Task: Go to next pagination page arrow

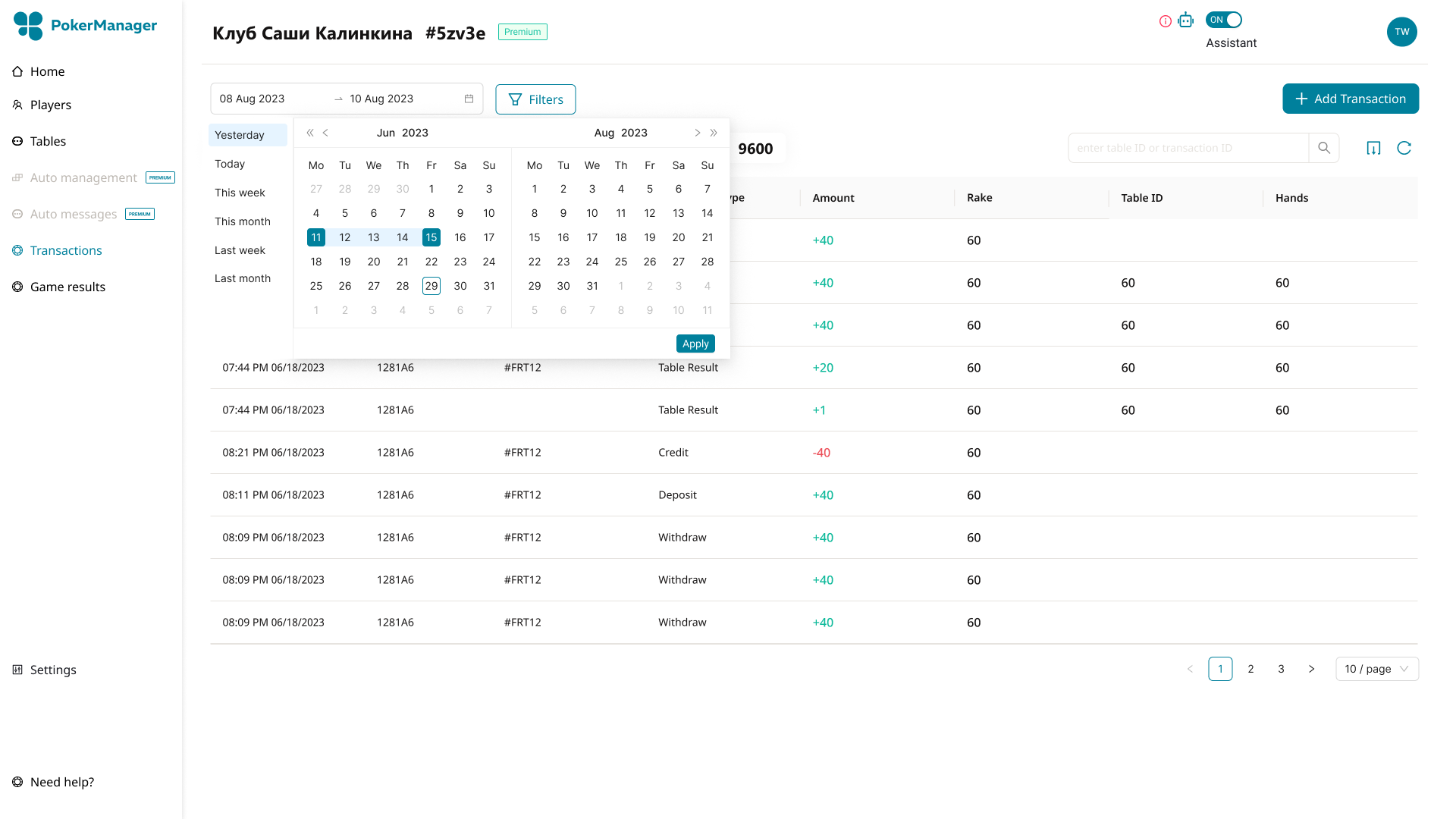Action: coord(1311,669)
